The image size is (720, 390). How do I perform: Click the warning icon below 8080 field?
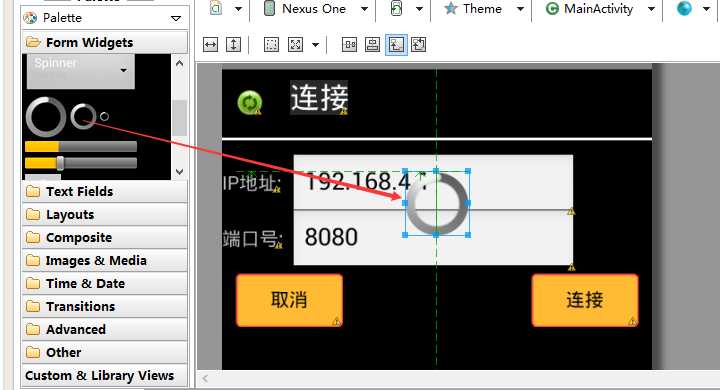coord(571,266)
